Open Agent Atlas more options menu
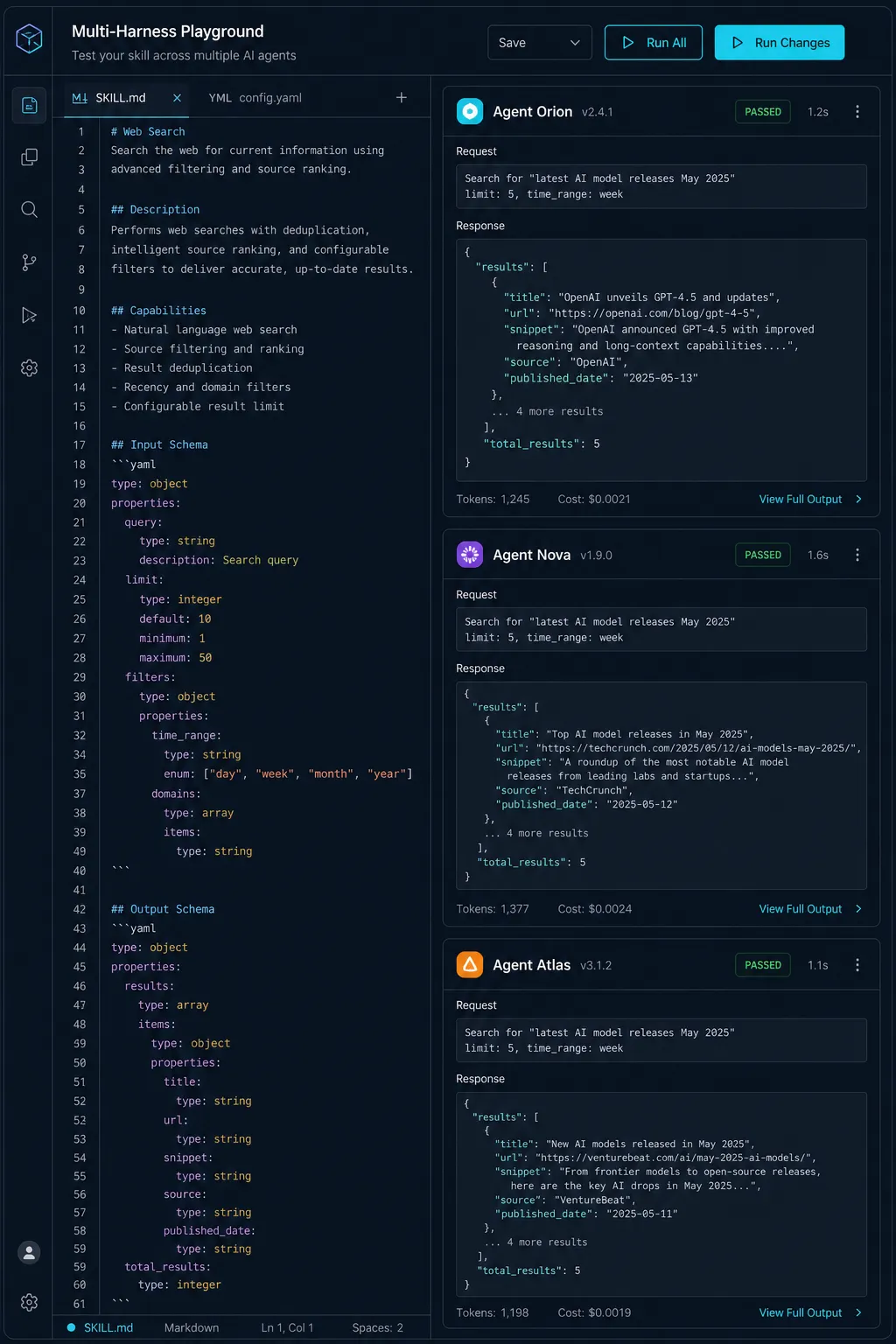The height and width of the screenshot is (1344, 896). point(857,965)
